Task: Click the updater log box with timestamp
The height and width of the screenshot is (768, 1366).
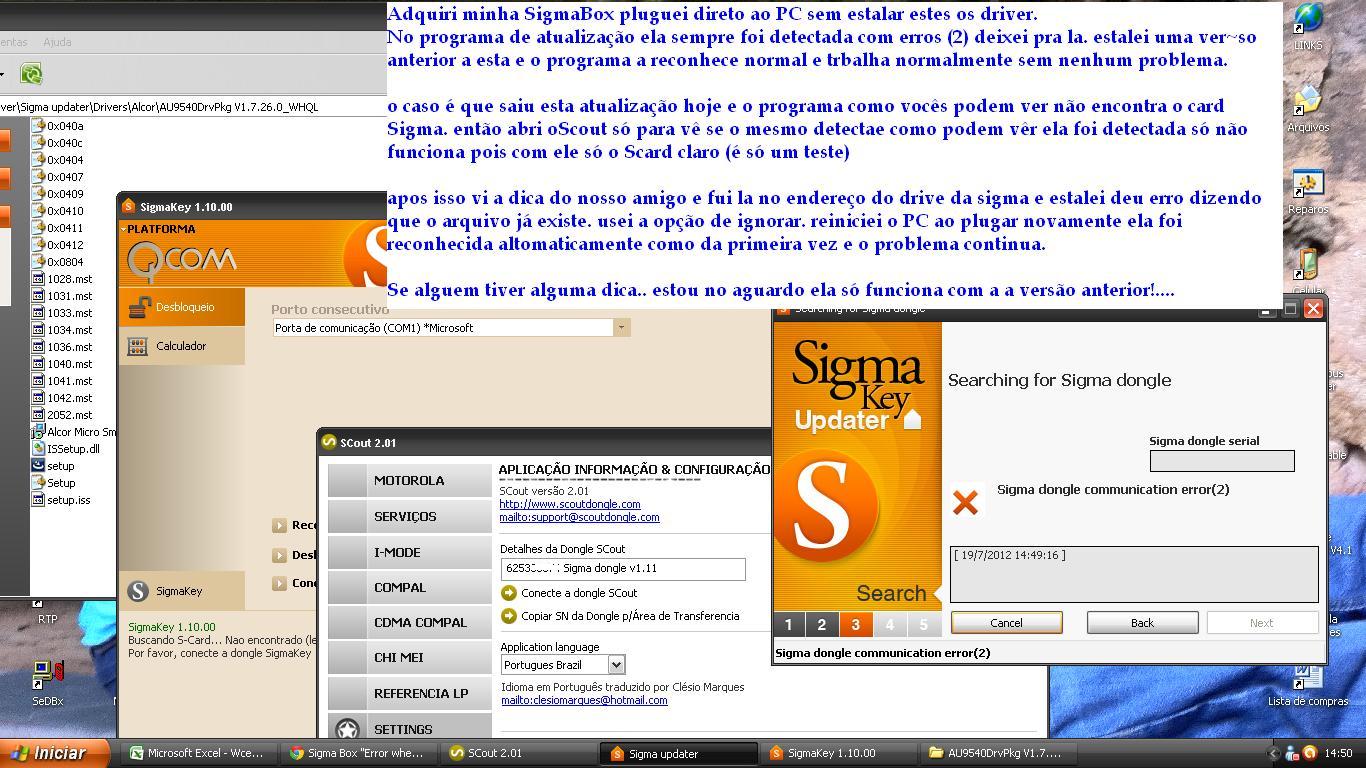Action: click(1134, 574)
